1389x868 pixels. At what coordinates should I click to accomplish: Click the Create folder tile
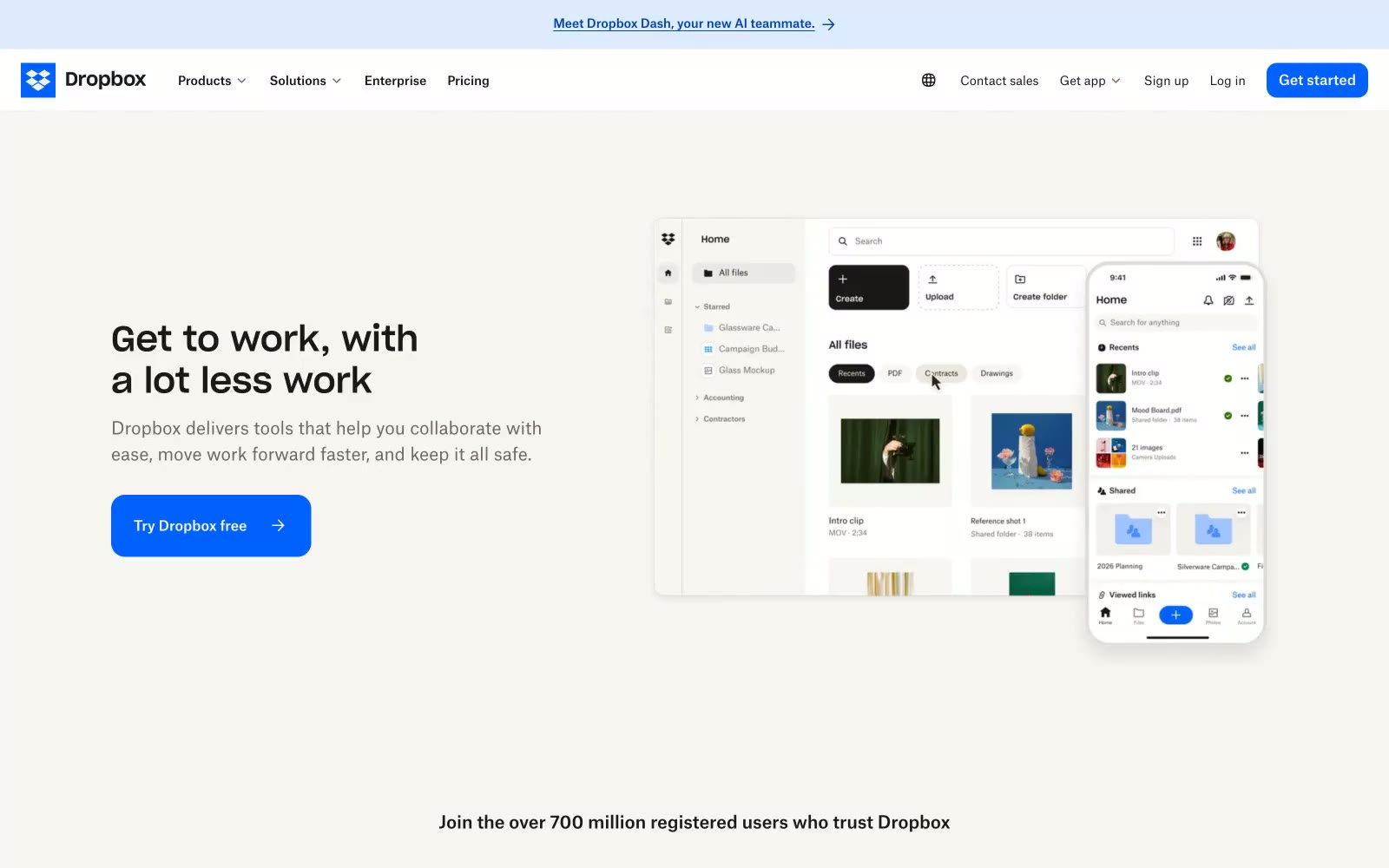pos(1046,287)
